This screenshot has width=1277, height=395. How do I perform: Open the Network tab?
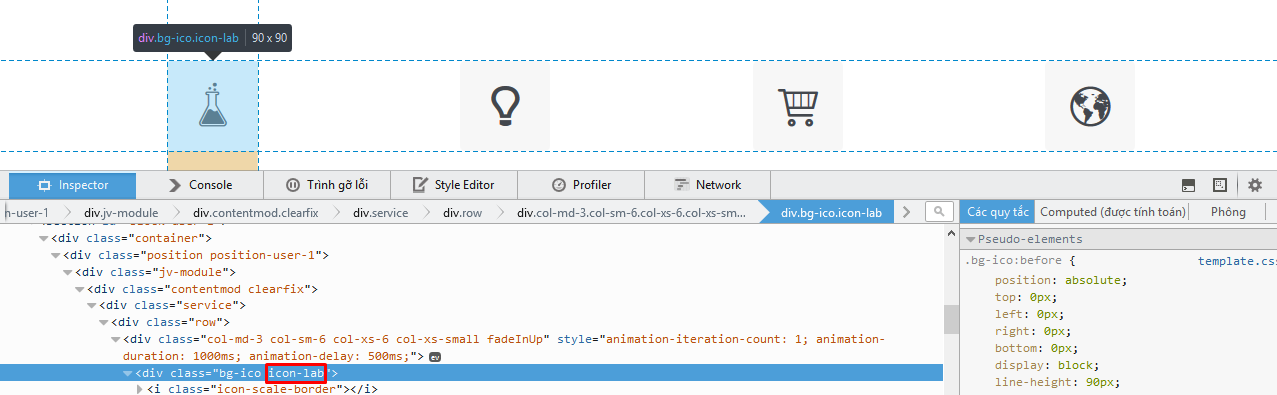point(708,185)
